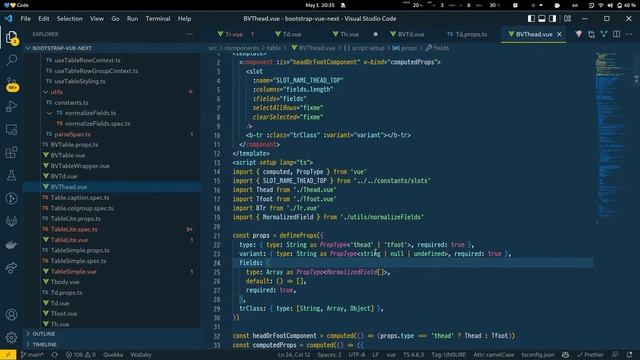The width and height of the screenshot is (640, 360).
Task: Click the remote window indicator in status bar
Action: coord(8,355)
